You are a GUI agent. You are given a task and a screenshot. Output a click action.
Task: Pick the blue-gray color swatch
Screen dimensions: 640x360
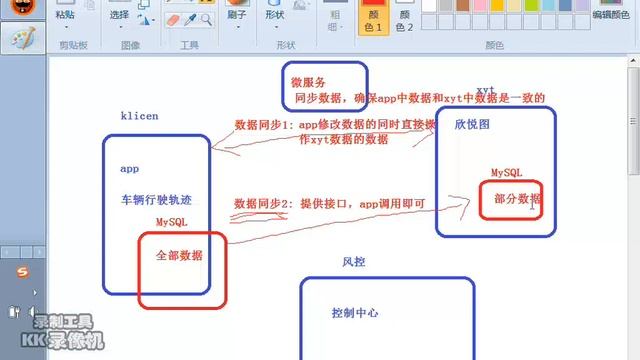click(566, 5)
